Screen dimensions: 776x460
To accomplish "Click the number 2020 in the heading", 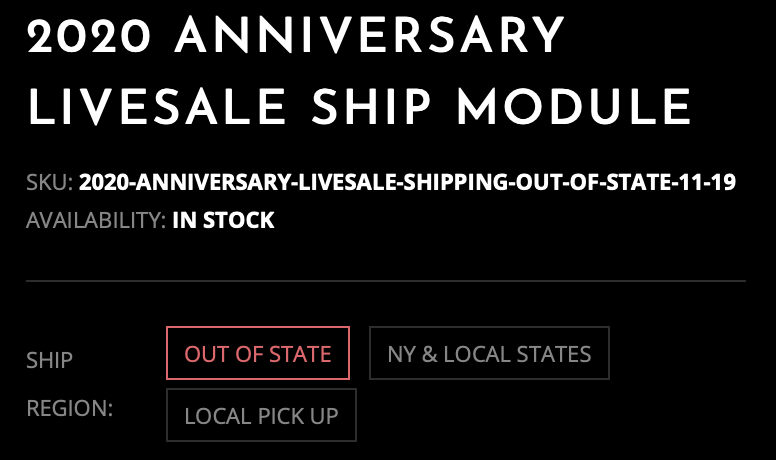I will coord(89,35).
